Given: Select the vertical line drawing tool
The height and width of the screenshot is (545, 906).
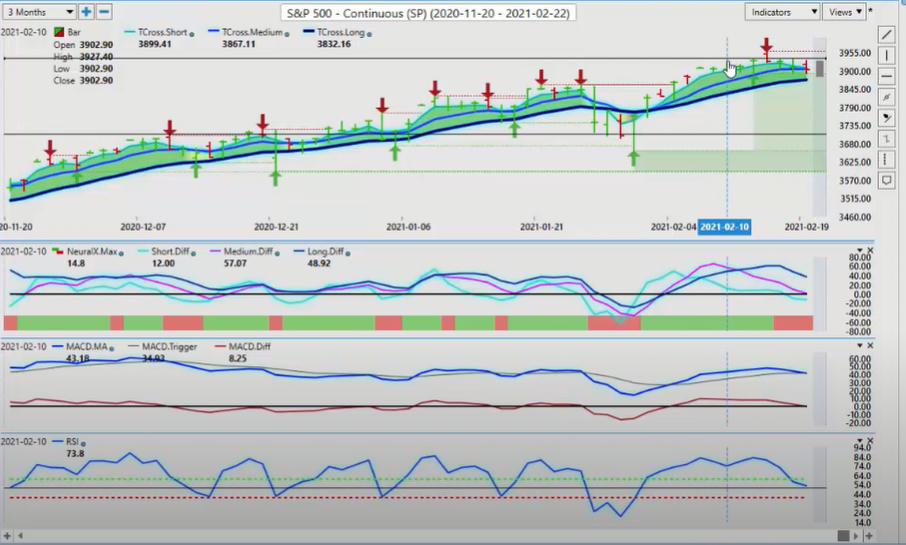Looking at the screenshot, I should click(886, 55).
